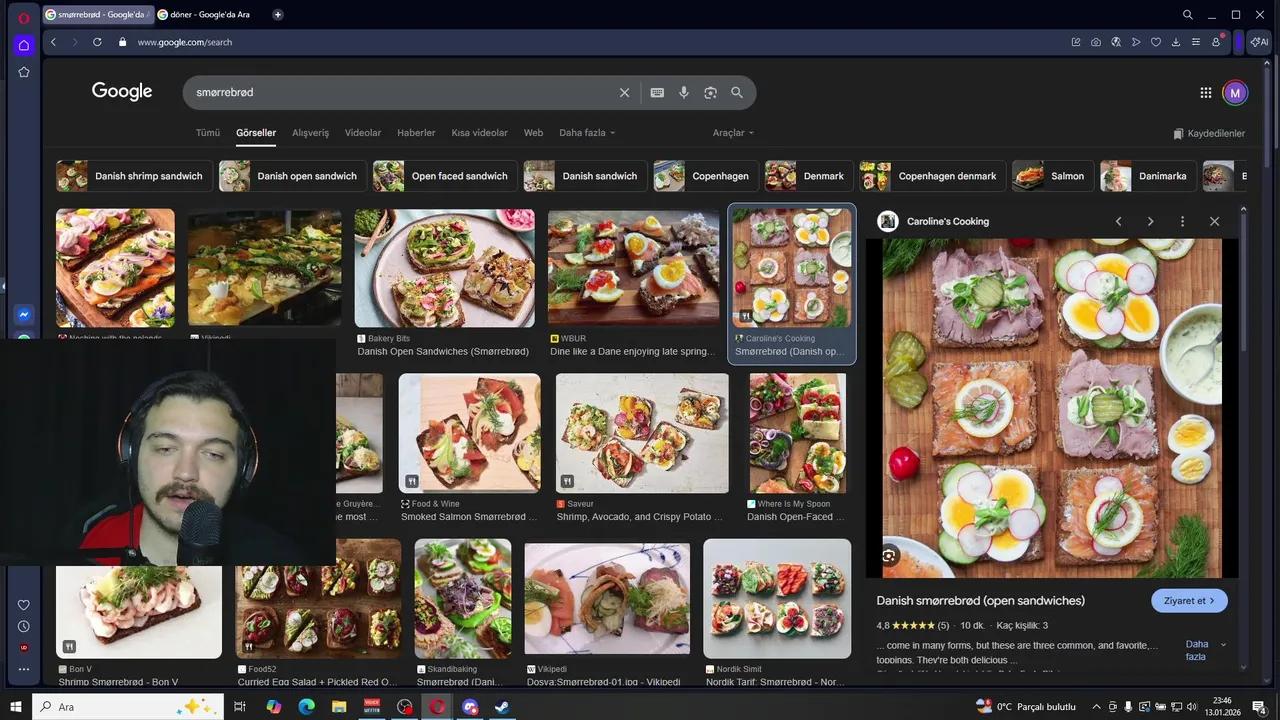Open Opera easy setup sliders icon
Image resolution: width=1280 pixels, height=720 pixels.
click(x=1196, y=42)
